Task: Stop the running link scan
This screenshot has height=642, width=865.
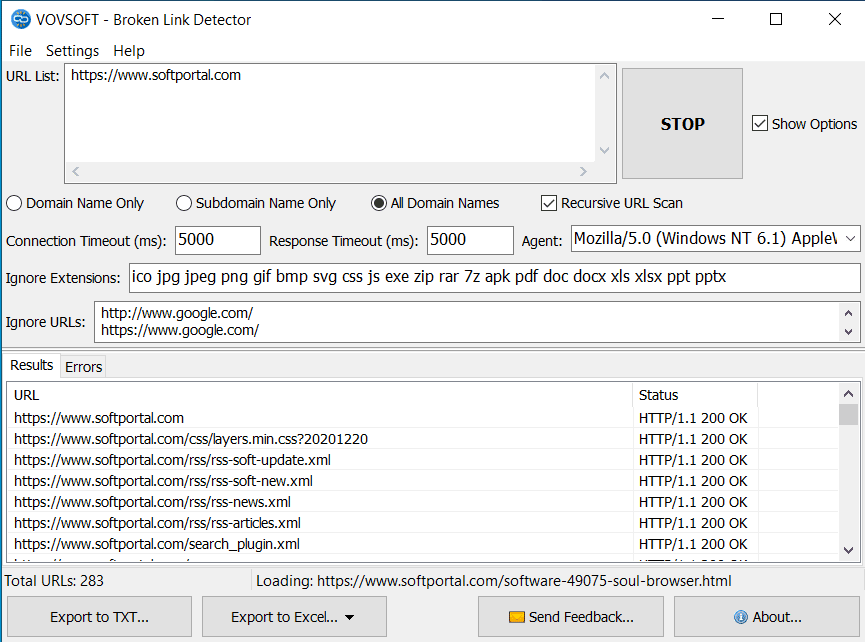Action: 682,124
